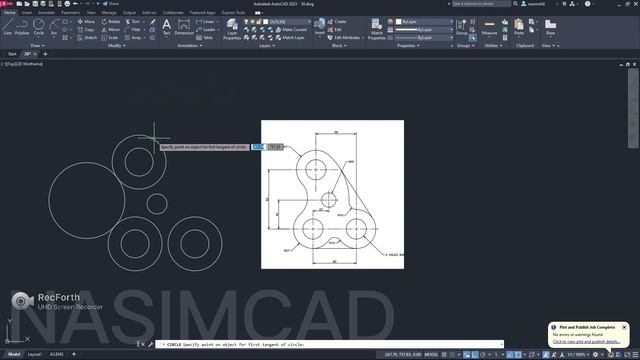Image resolution: width=640 pixels, height=360 pixels.
Task: Select the Line tool
Action: [x=7, y=27]
